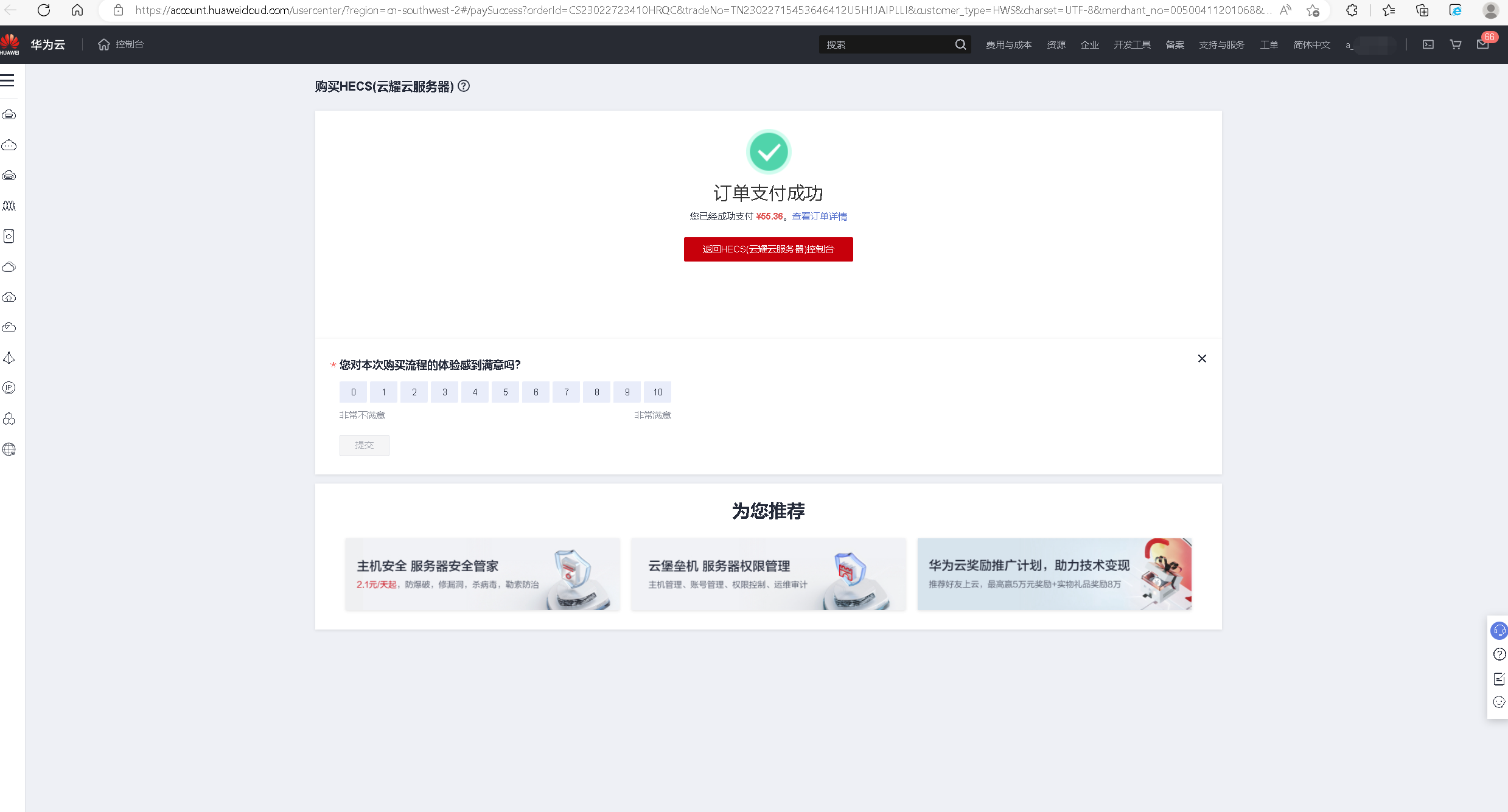This screenshot has width=1508, height=812.
Task: Select satisfaction score 10
Action: (657, 392)
